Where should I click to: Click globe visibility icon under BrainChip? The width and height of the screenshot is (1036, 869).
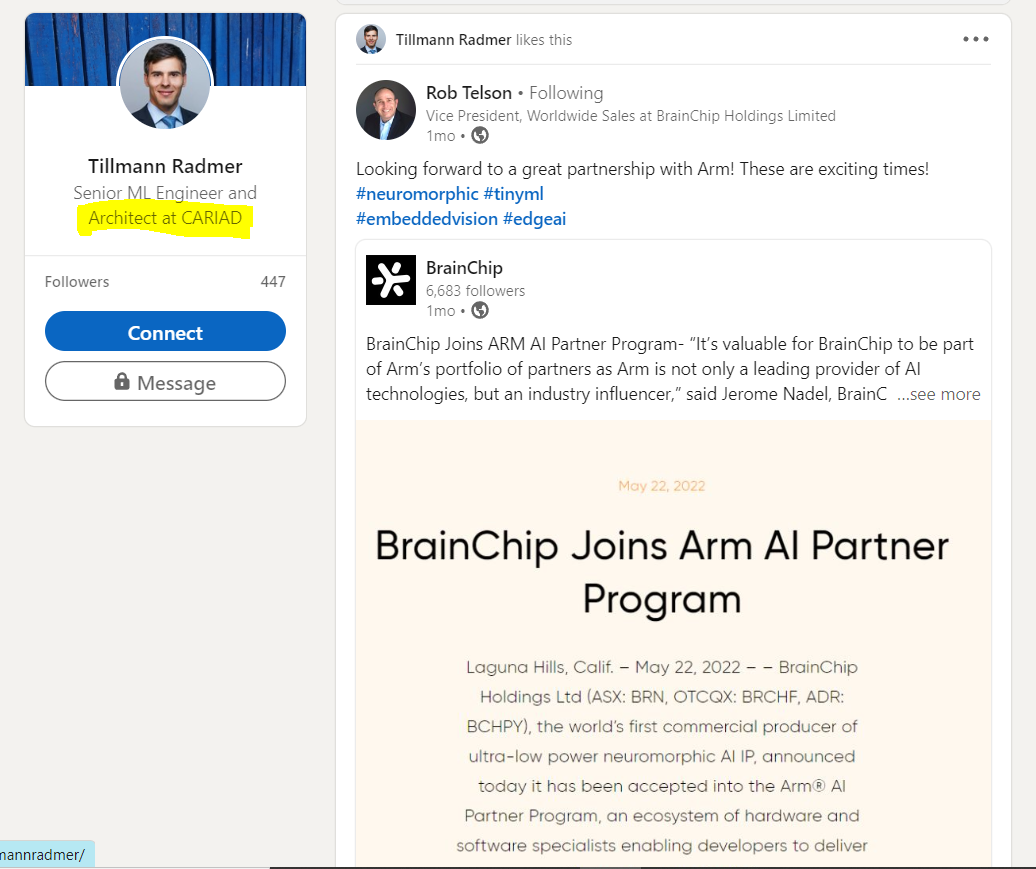pos(480,310)
